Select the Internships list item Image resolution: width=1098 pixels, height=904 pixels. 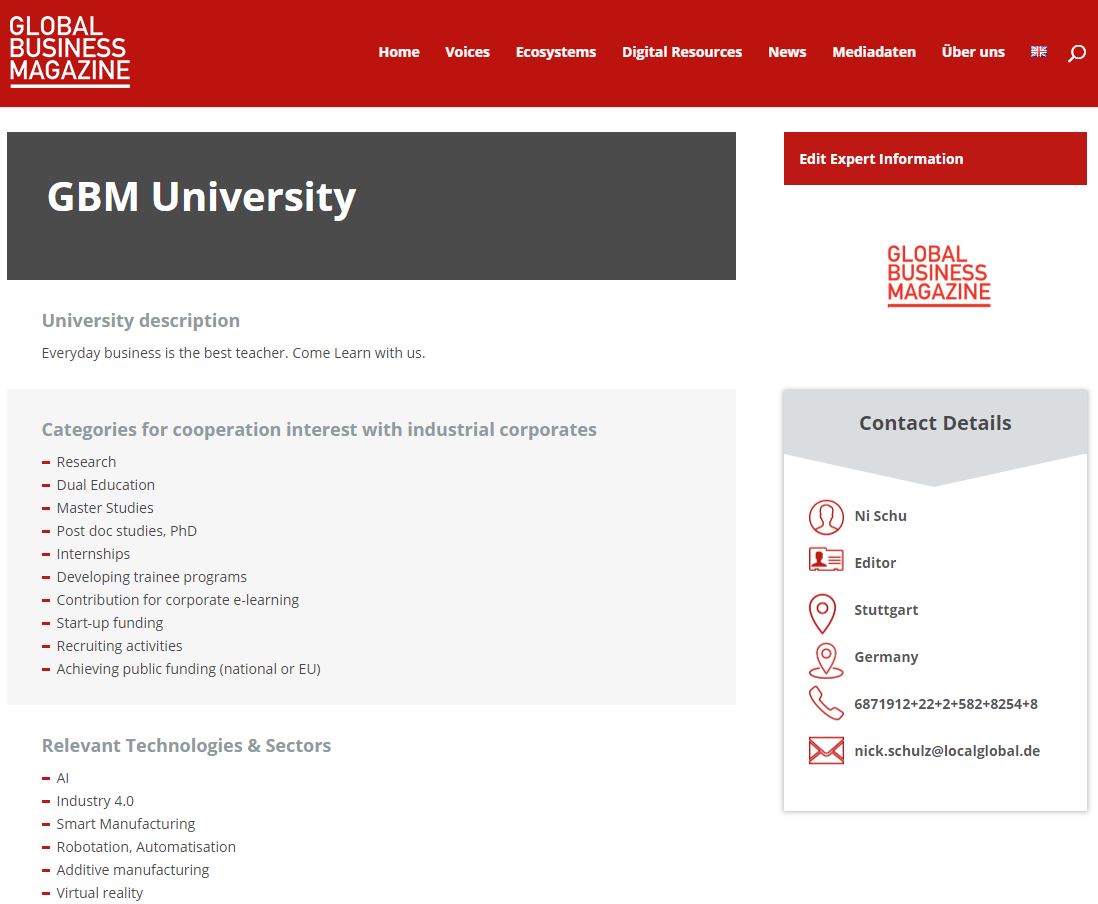(x=93, y=554)
